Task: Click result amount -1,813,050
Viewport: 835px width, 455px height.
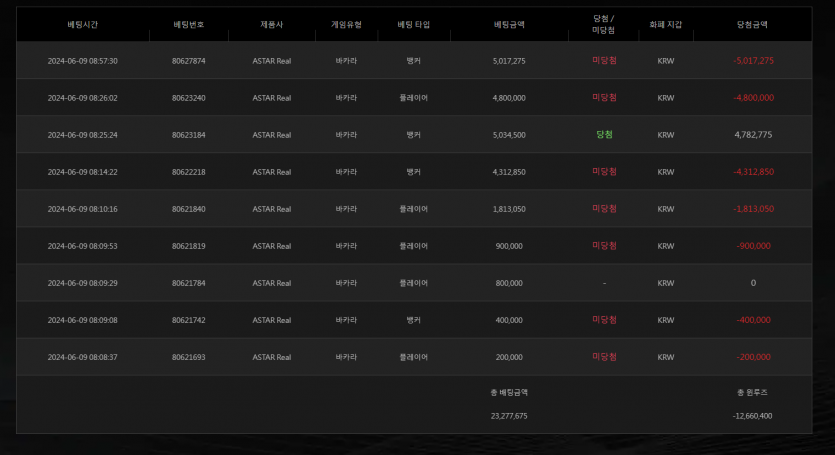Action: (753, 209)
